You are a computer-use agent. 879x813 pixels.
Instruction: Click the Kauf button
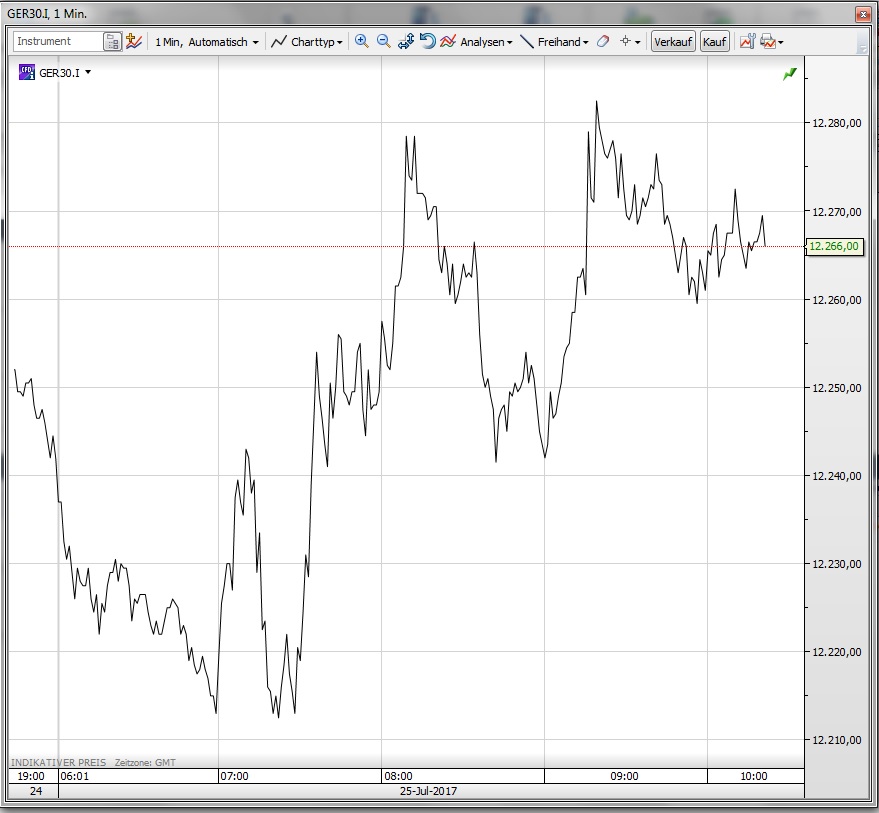(714, 41)
